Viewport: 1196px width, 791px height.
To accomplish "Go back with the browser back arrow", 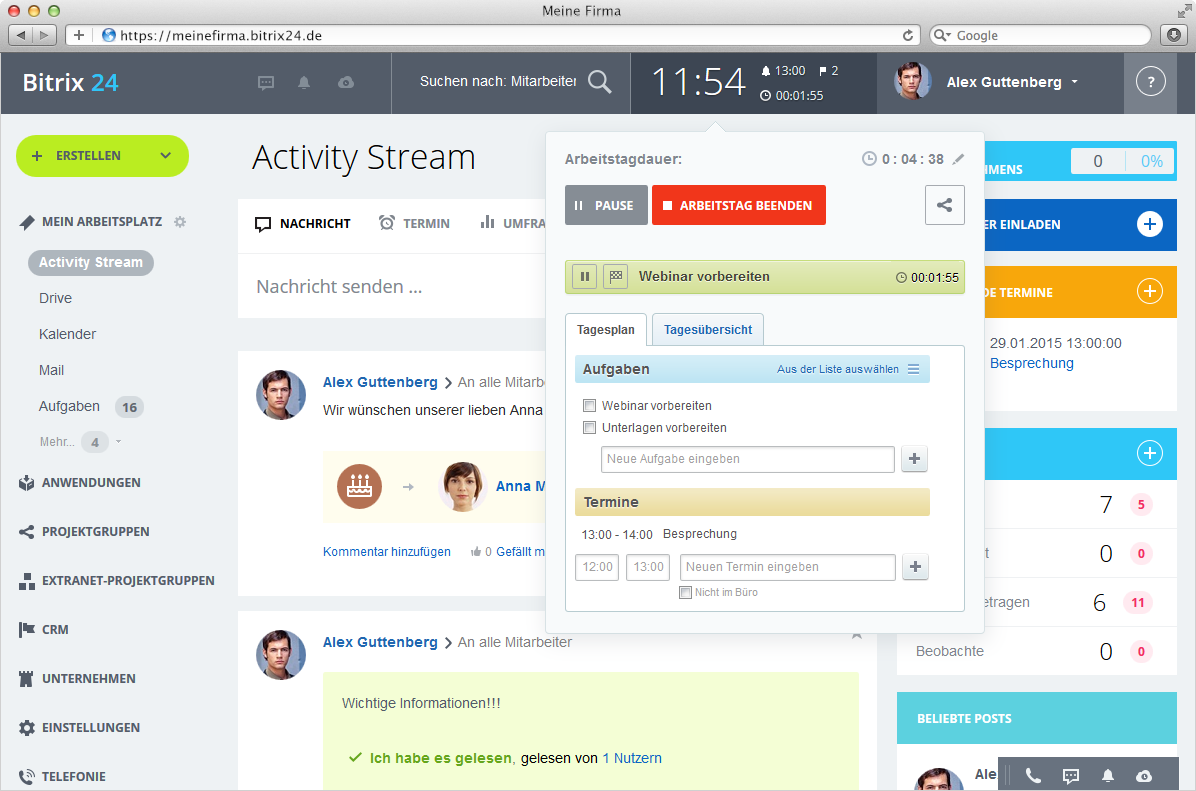I will pos(21,35).
